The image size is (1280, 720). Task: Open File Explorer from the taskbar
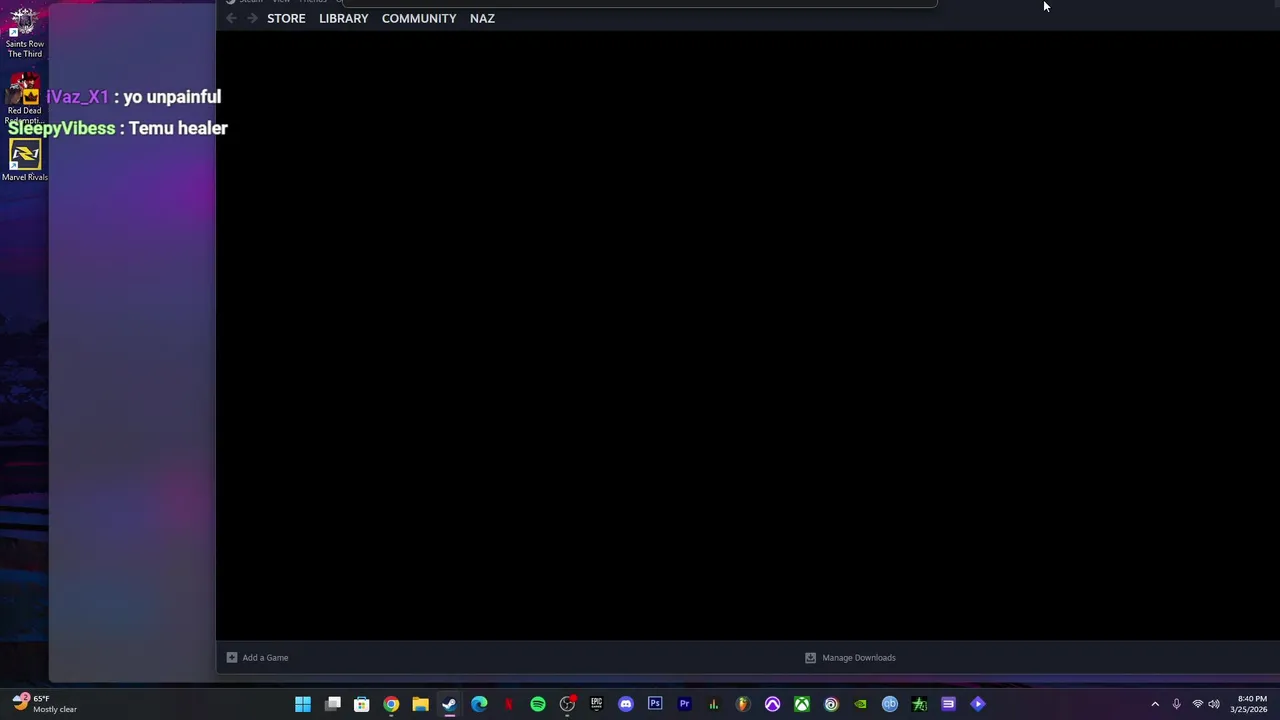point(420,704)
